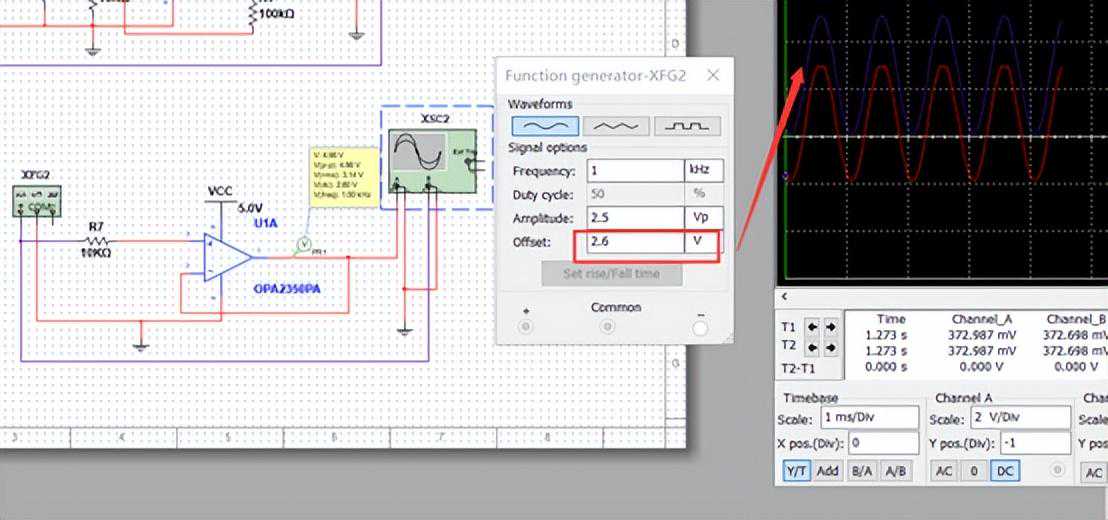Switch Channel A to AC coupling

[x=944, y=472]
